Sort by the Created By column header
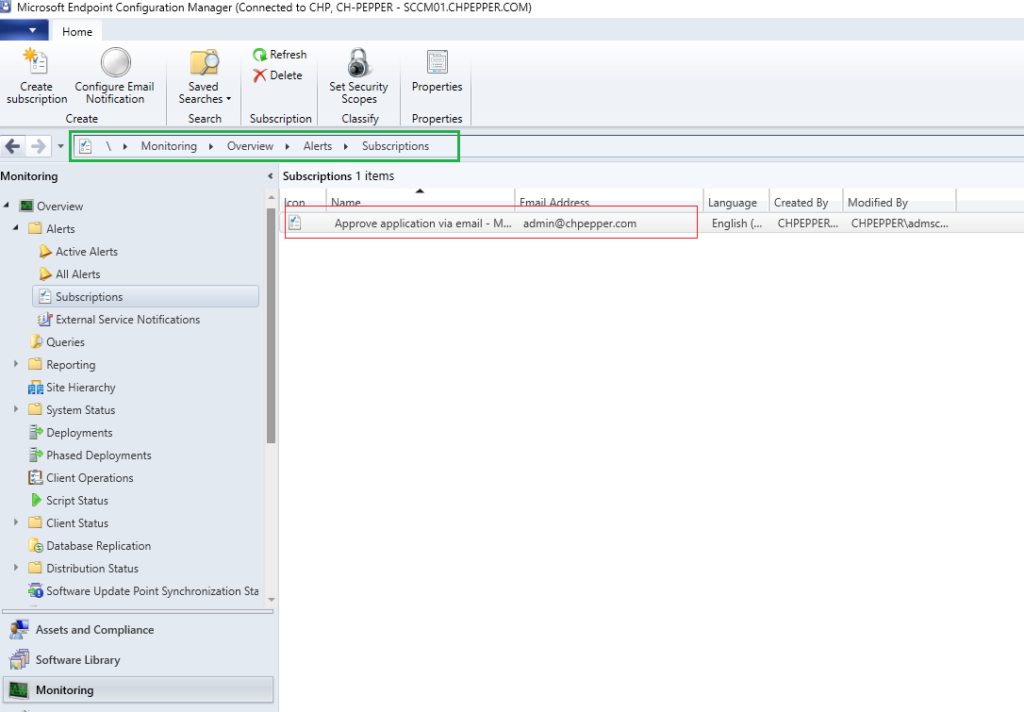Image resolution: width=1024 pixels, height=712 pixels. [x=806, y=202]
